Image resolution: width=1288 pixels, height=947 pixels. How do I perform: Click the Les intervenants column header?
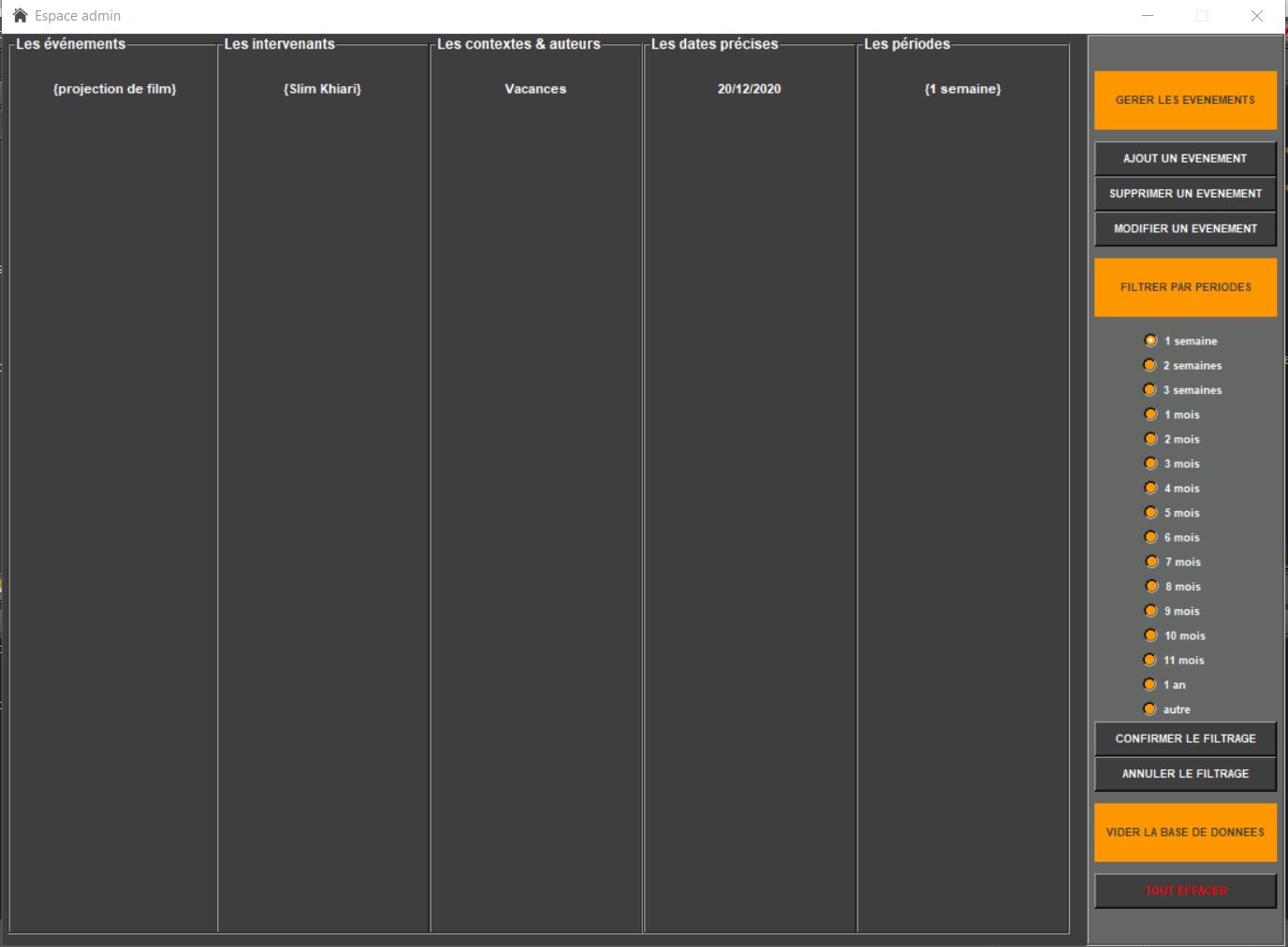point(279,44)
